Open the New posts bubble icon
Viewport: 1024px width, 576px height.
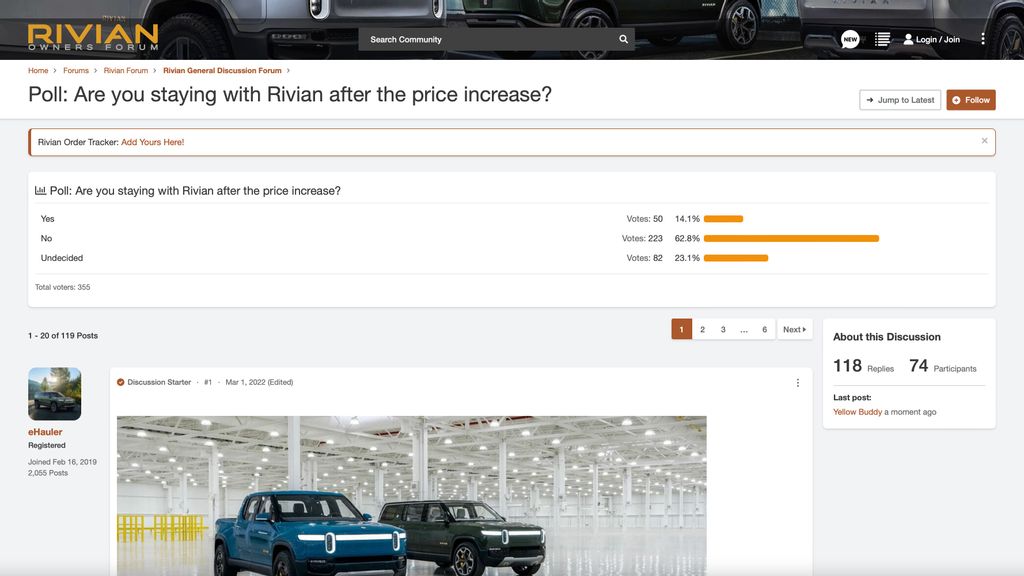click(850, 39)
